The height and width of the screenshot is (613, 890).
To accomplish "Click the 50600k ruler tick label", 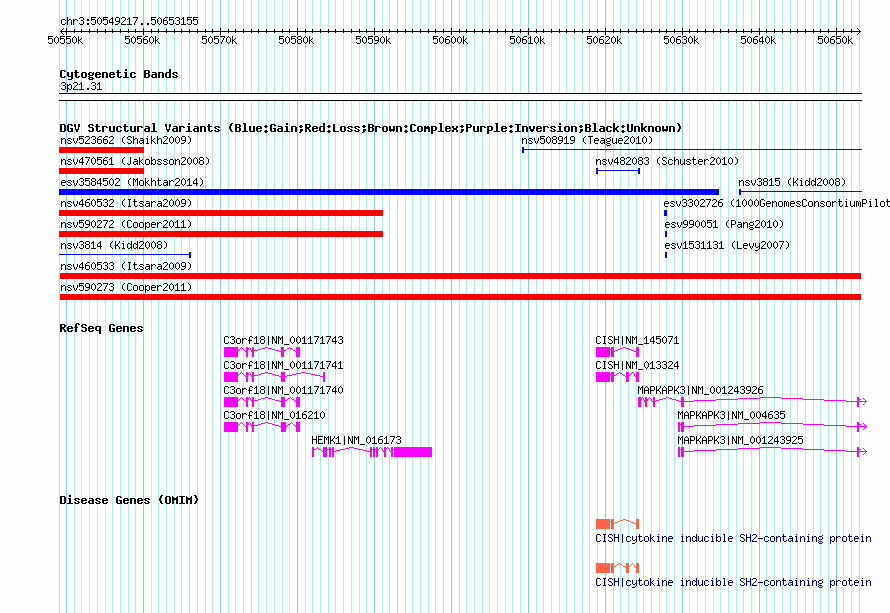I will tap(450, 40).
